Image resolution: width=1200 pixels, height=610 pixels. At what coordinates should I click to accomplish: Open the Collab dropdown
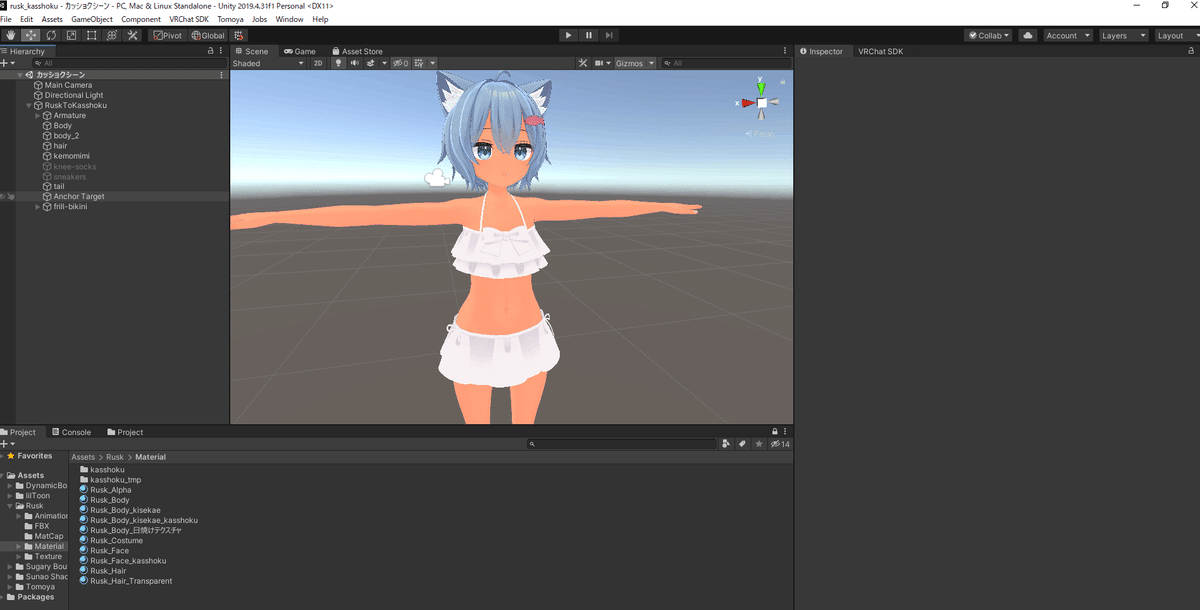click(x=989, y=35)
